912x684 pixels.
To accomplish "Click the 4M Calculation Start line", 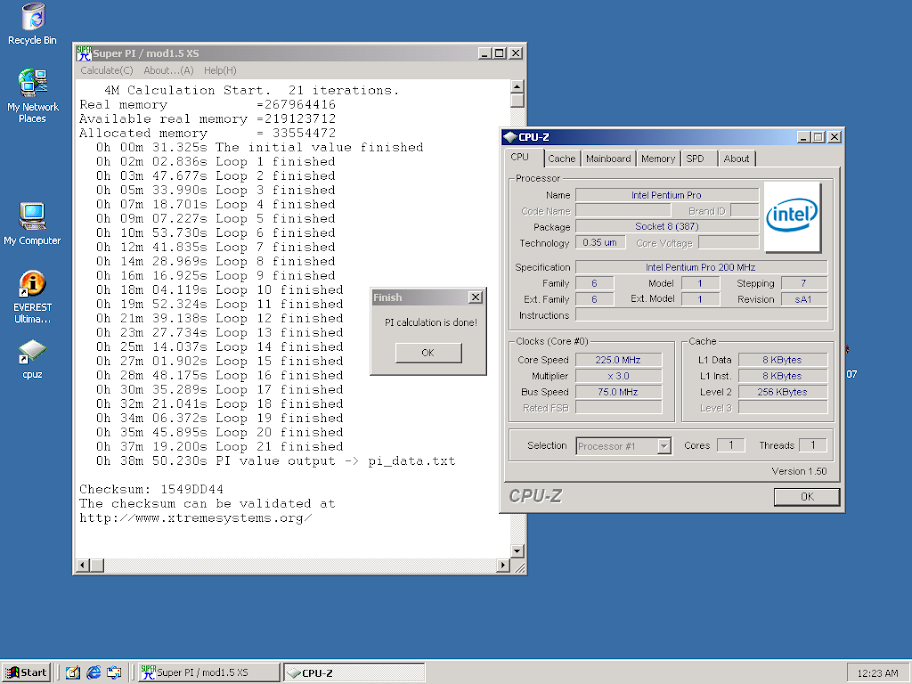I will tap(251, 90).
